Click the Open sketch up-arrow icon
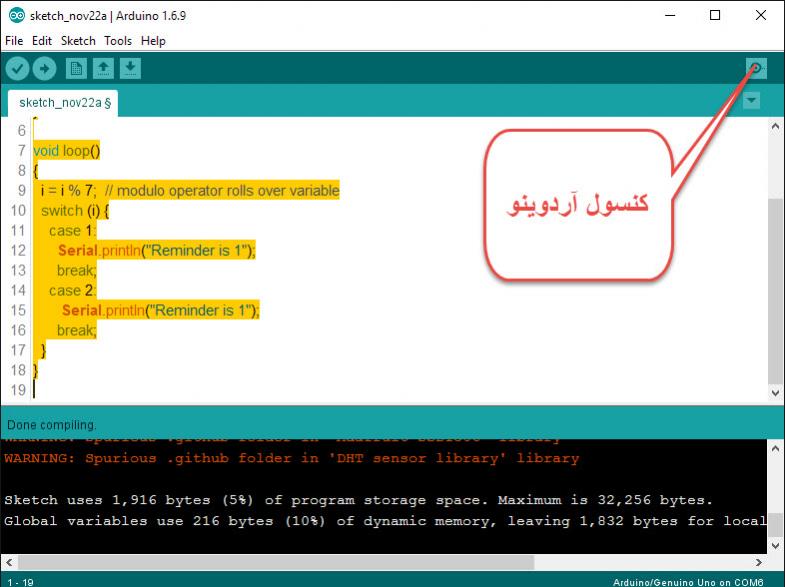 pyautogui.click(x=103, y=68)
